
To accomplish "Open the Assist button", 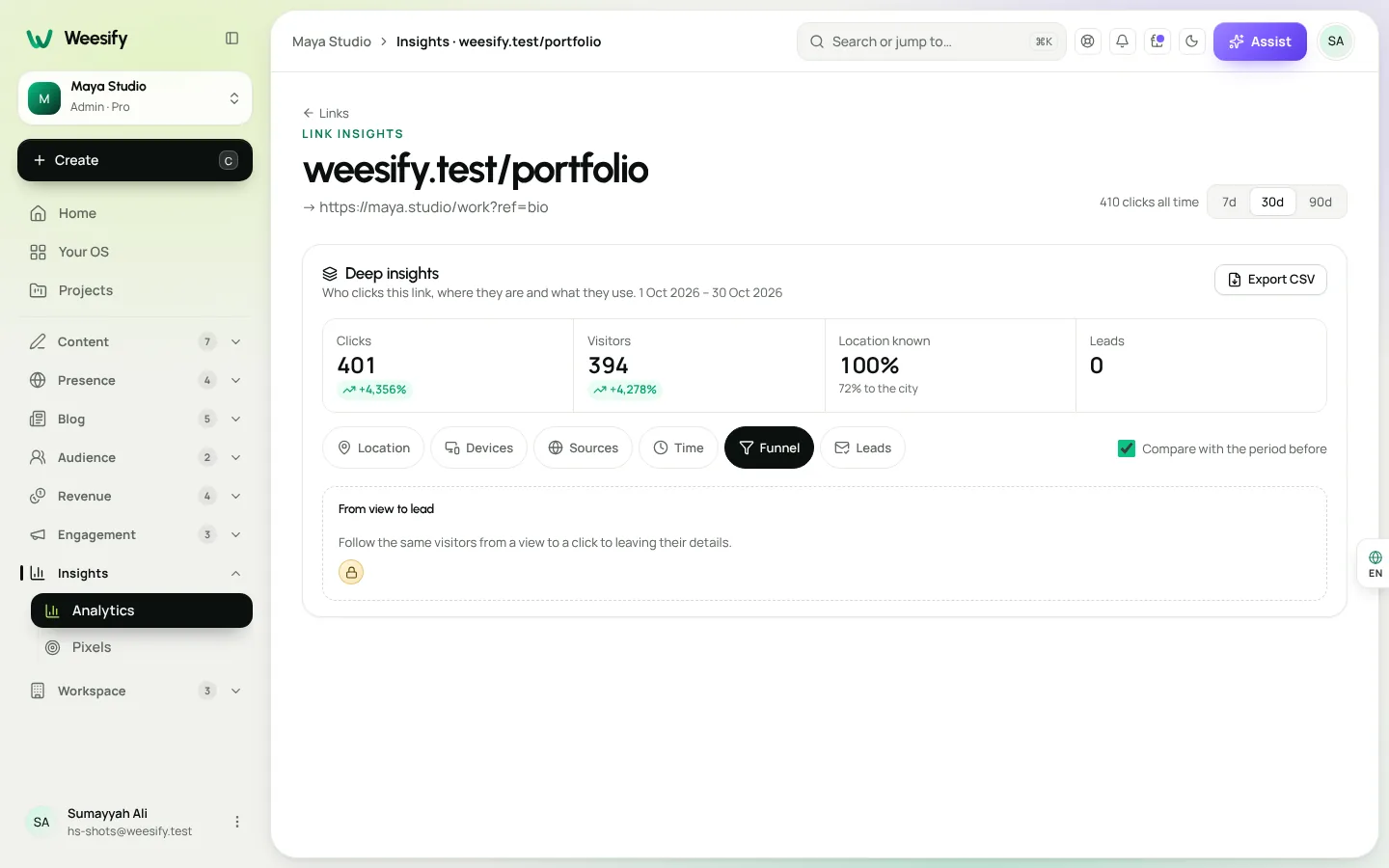I will (x=1260, y=41).
